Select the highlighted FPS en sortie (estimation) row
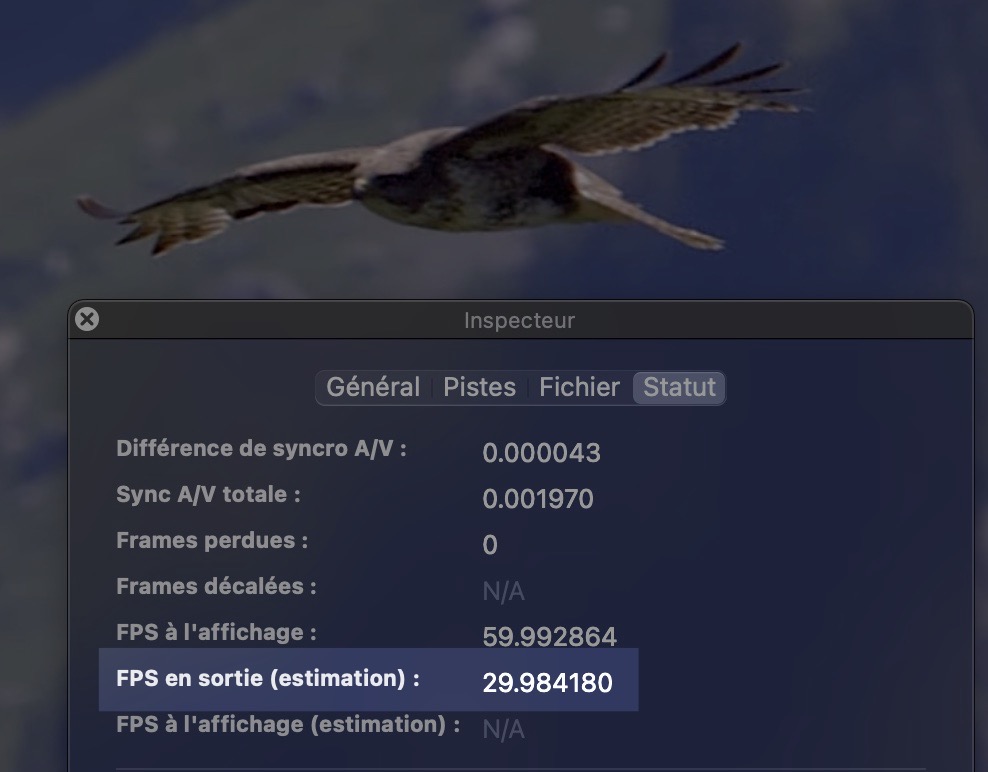This screenshot has width=988, height=772. (x=369, y=679)
